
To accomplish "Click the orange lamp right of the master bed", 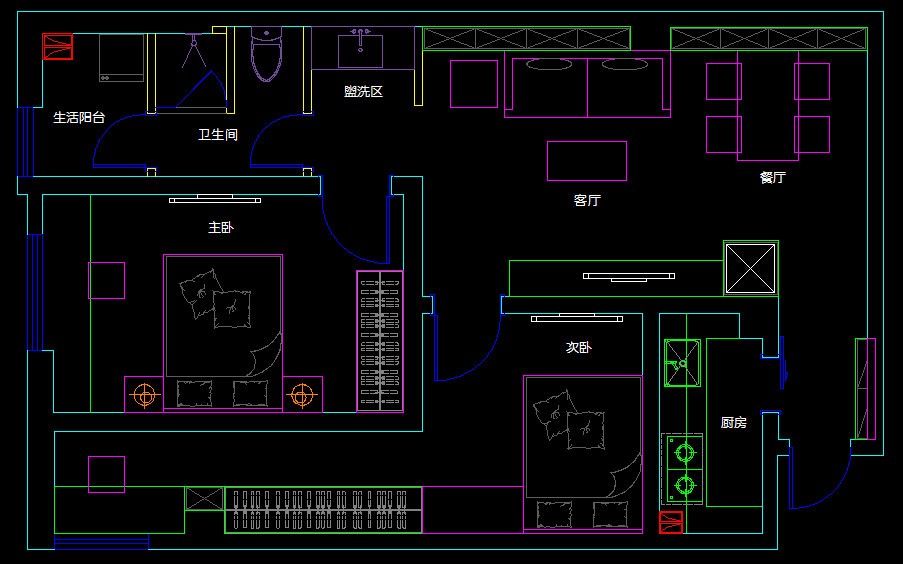I will 302,395.
